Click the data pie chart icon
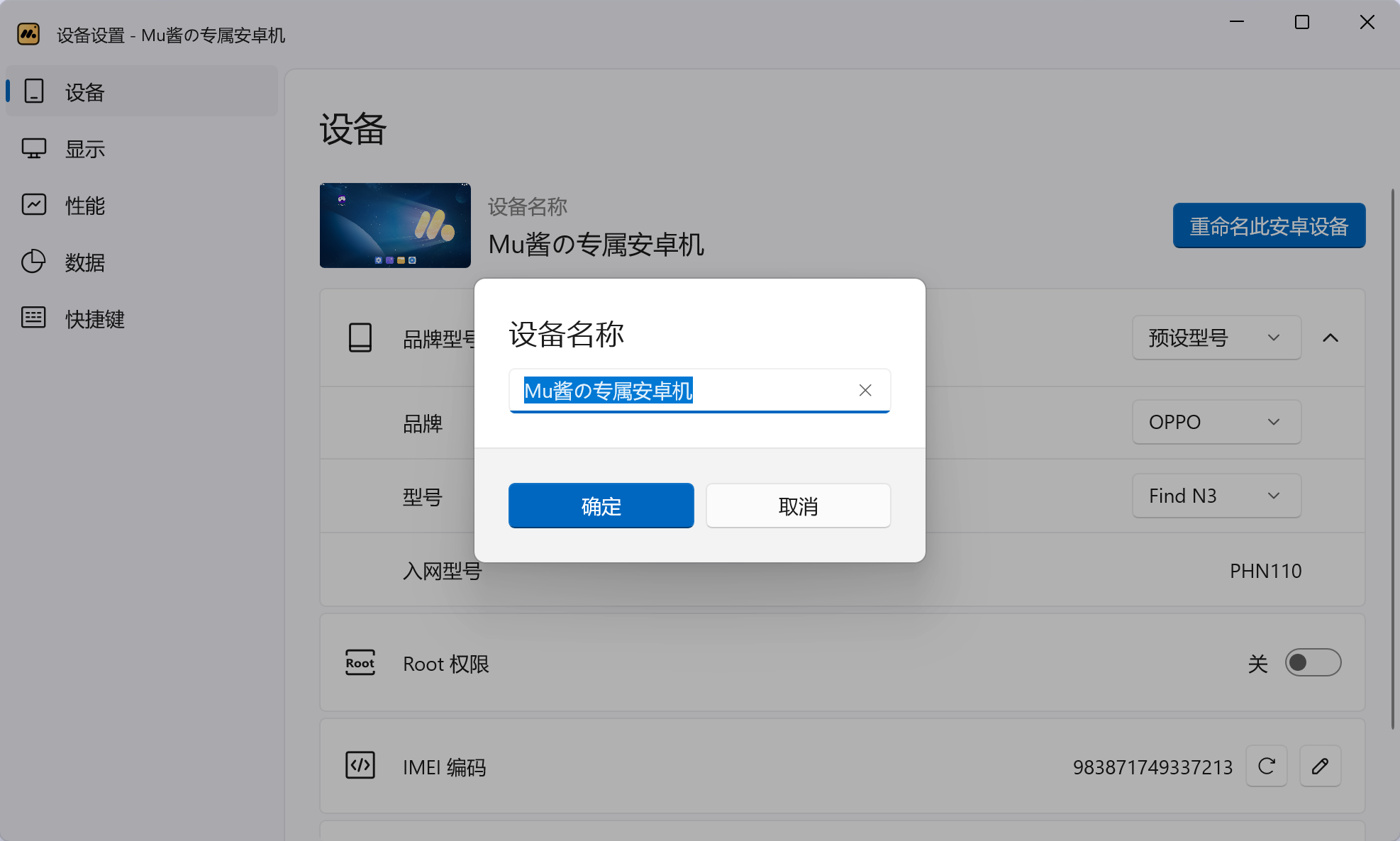This screenshot has height=841, width=1400. tap(34, 262)
